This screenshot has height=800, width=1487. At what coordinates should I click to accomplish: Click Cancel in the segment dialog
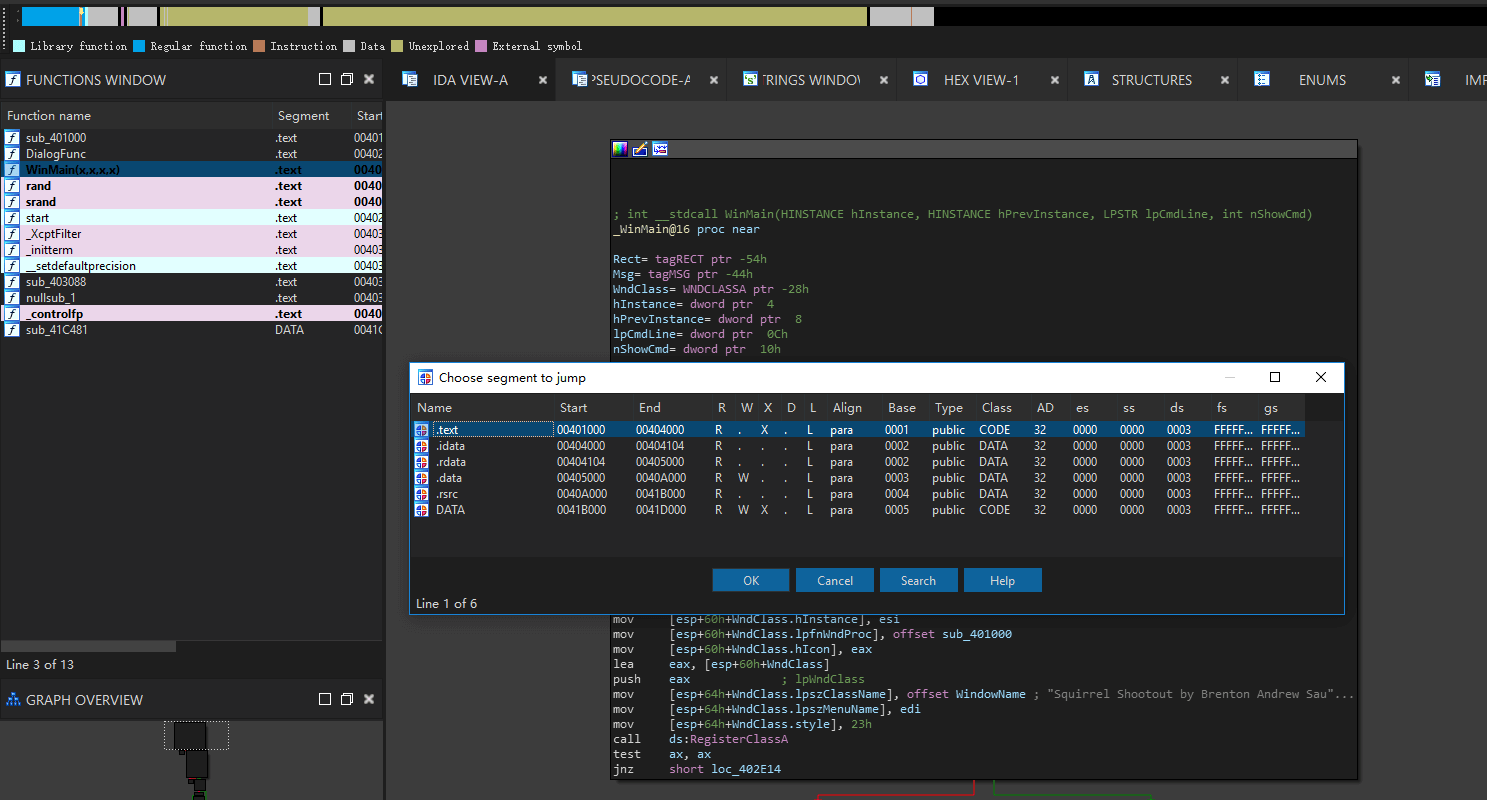pyautogui.click(x=835, y=581)
